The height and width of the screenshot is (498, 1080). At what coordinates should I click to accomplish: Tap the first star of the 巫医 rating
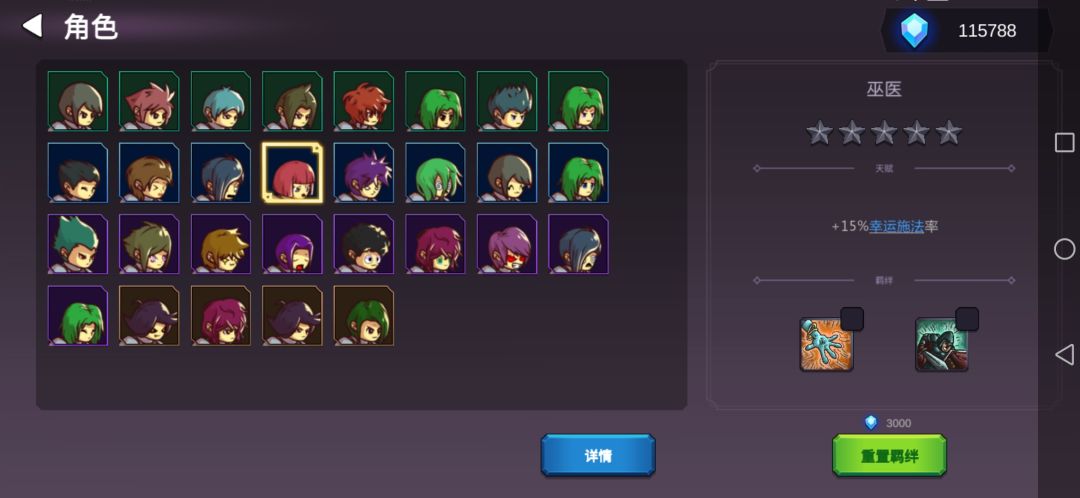[819, 132]
